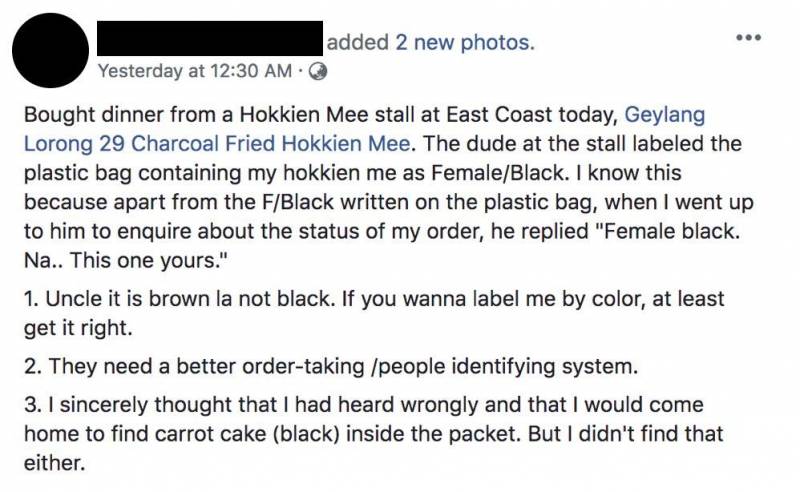Open the "2 new photos" link
Viewport: 800px width, 492px height.
465,43
